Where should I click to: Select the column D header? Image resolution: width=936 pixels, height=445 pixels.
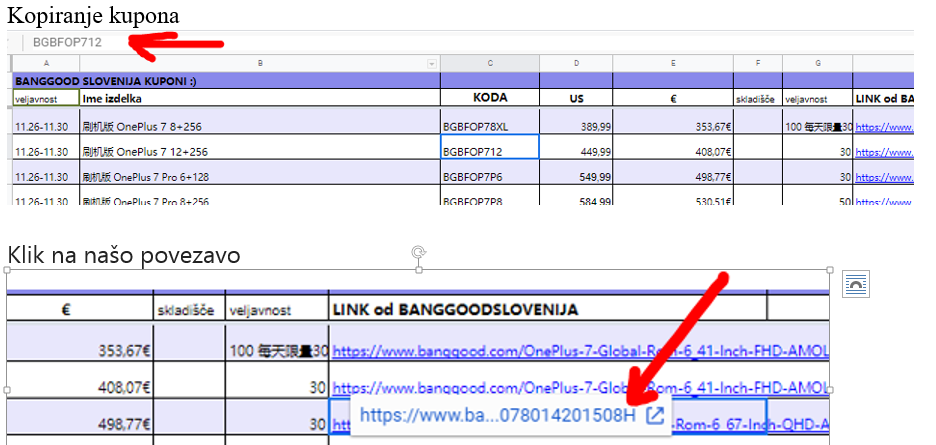pos(576,63)
